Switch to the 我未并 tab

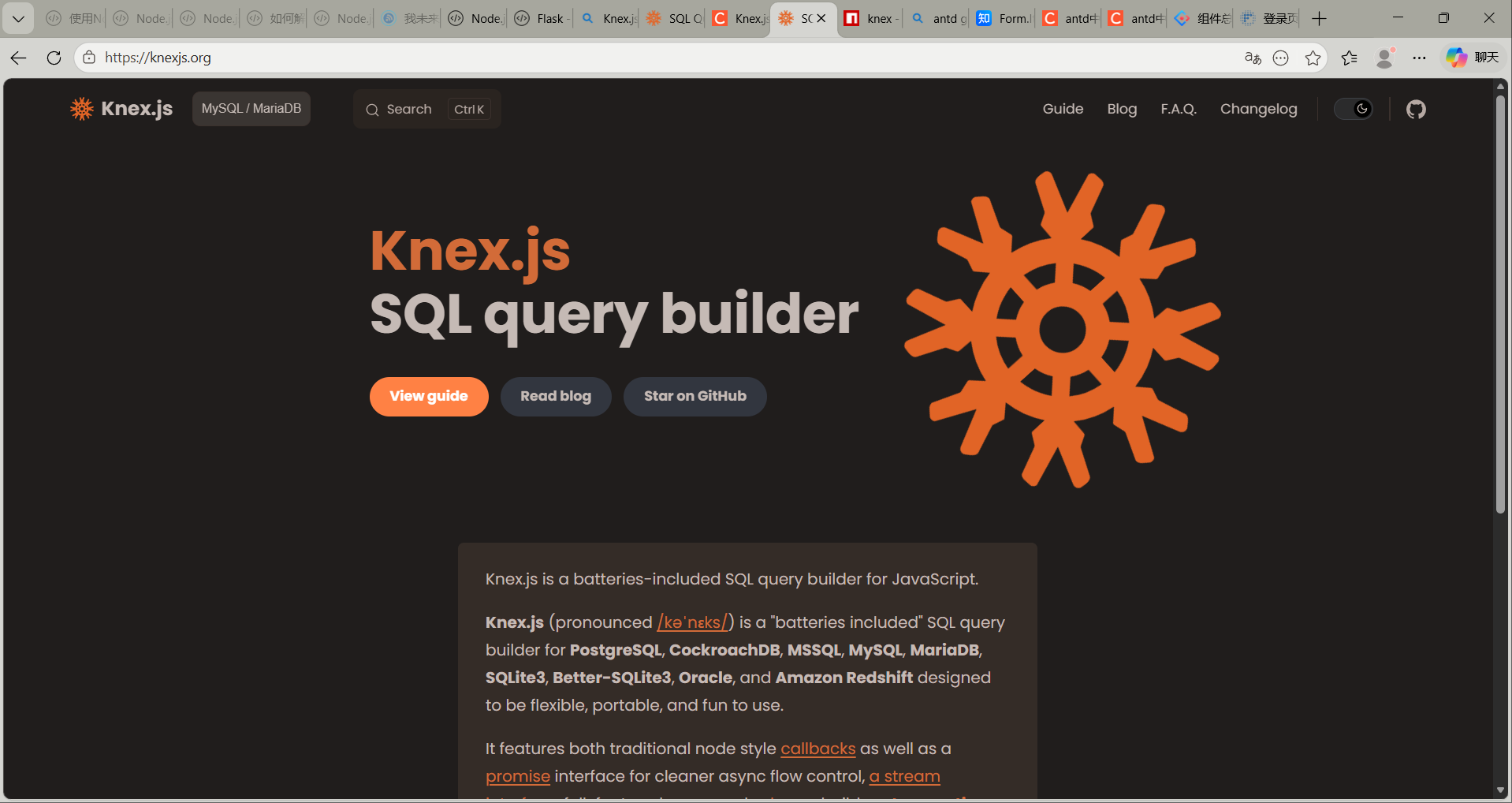408,18
